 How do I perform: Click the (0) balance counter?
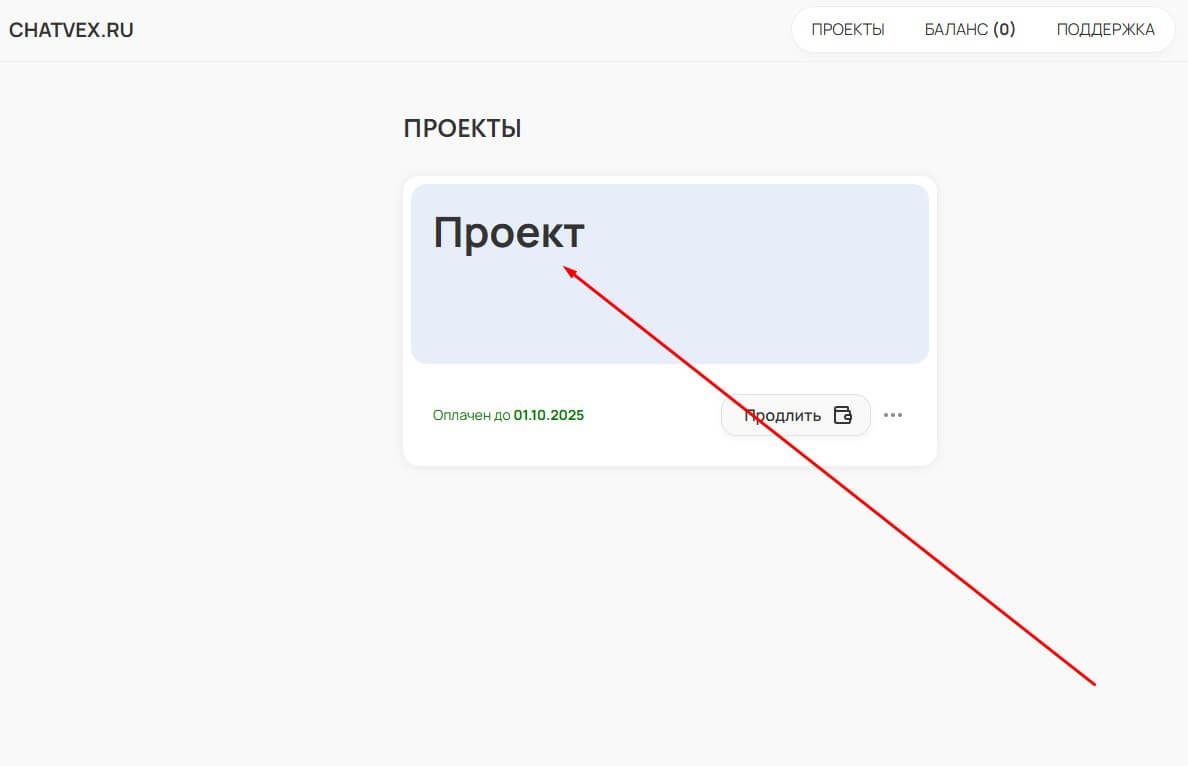[x=1004, y=30]
